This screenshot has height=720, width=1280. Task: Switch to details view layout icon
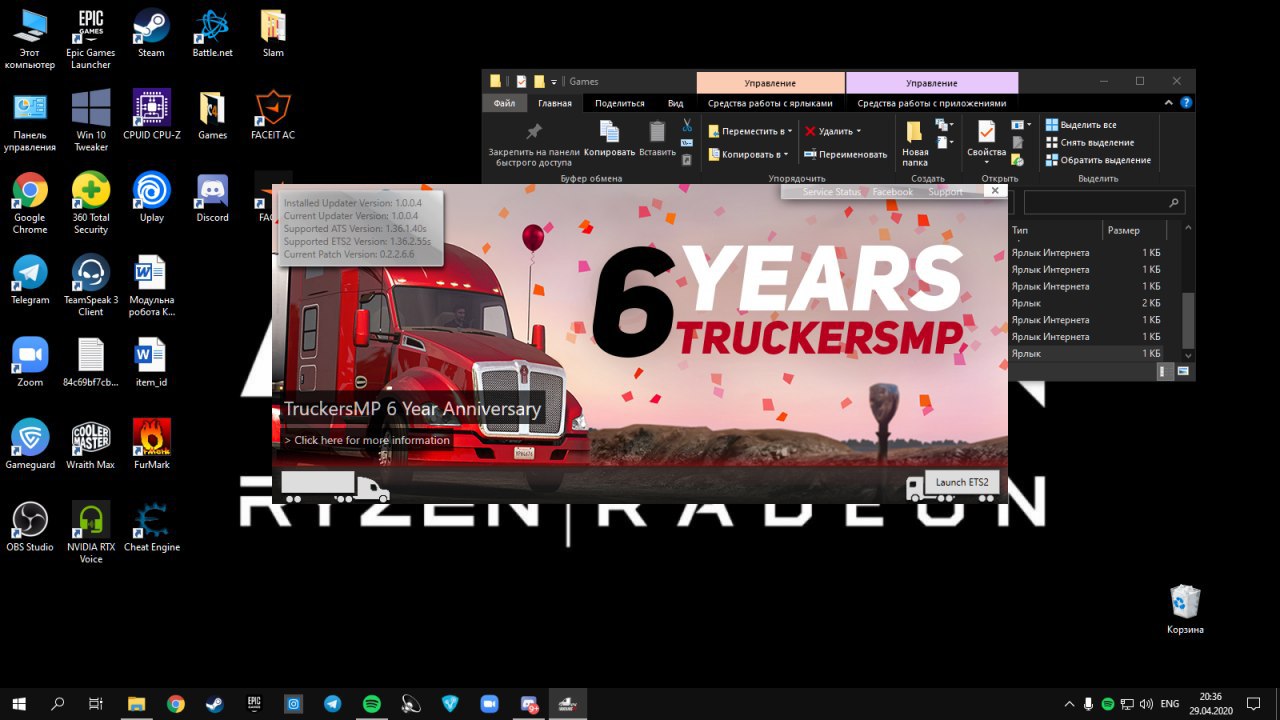(x=1165, y=371)
